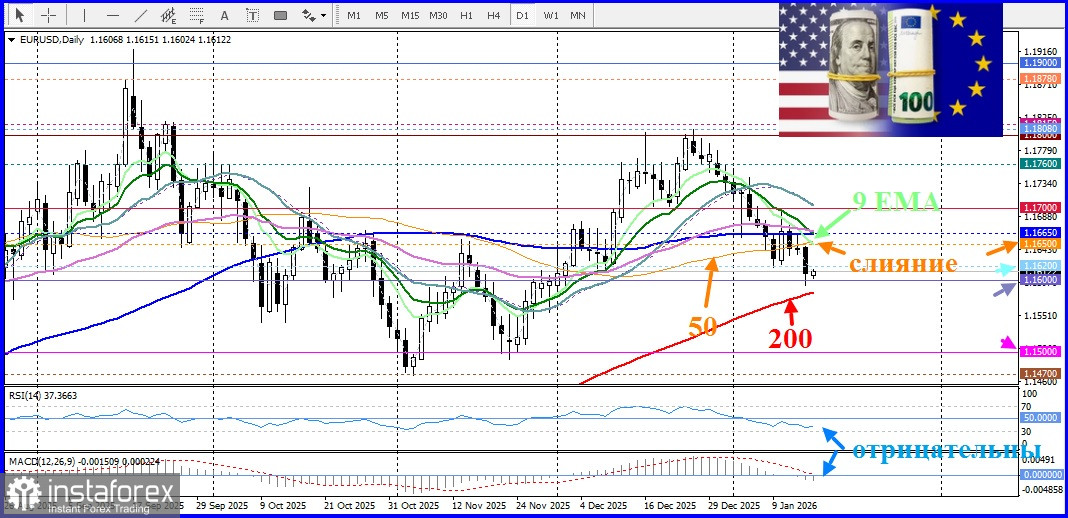Switch chart to M15 timeframe
This screenshot has height=518, width=1068.
(410, 15)
